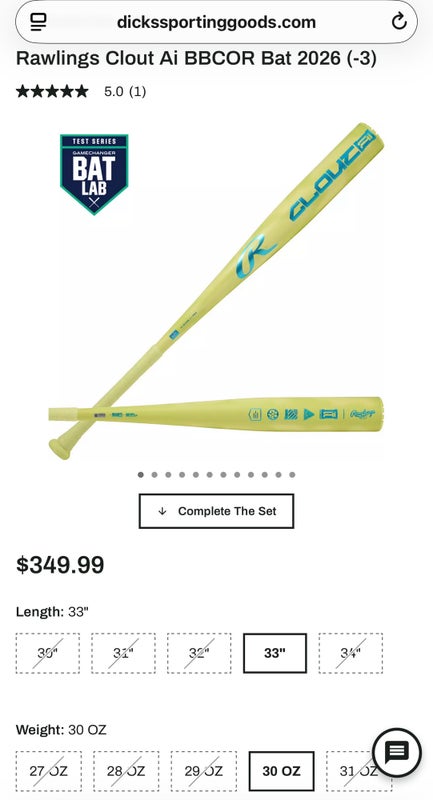Viewport: 433px width, 800px height.
Task: Select the 30 OZ weight option
Action: pyautogui.click(x=282, y=771)
